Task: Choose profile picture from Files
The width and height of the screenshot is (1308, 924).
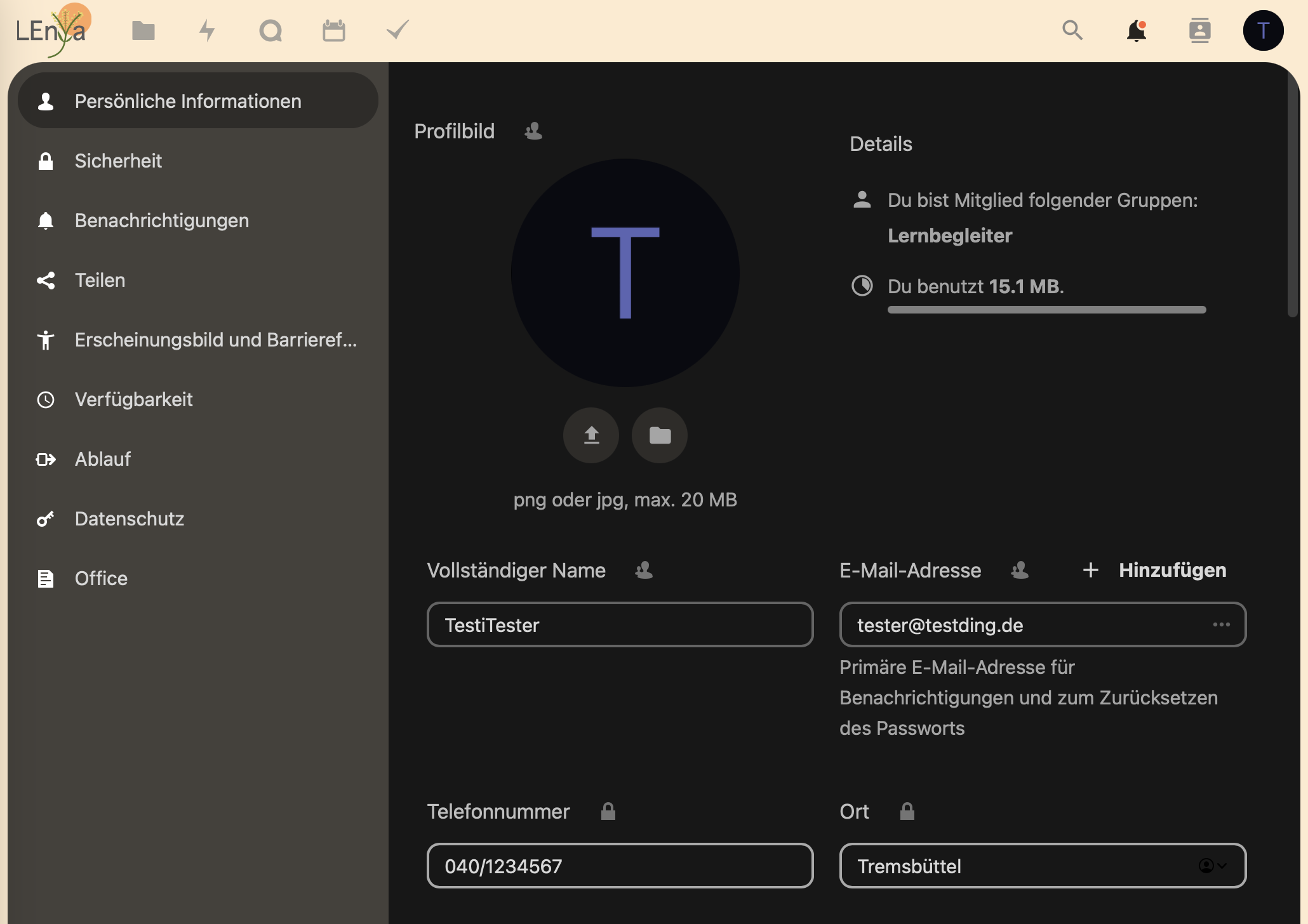Action: click(x=660, y=435)
